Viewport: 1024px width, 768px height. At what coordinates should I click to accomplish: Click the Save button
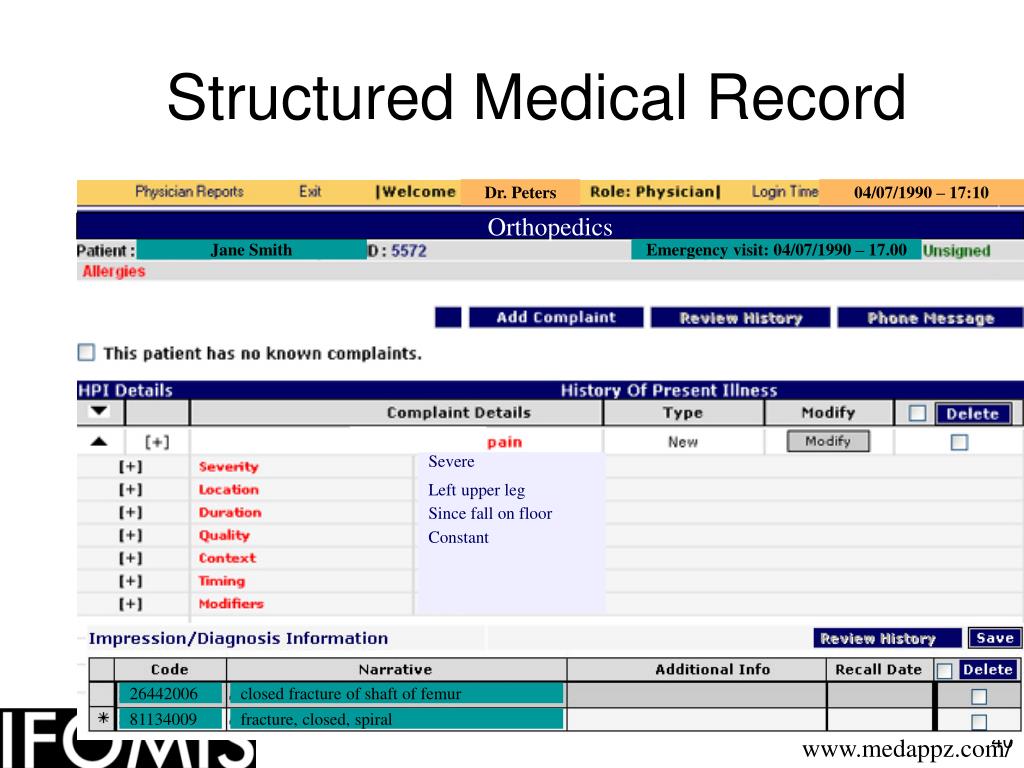coord(995,638)
